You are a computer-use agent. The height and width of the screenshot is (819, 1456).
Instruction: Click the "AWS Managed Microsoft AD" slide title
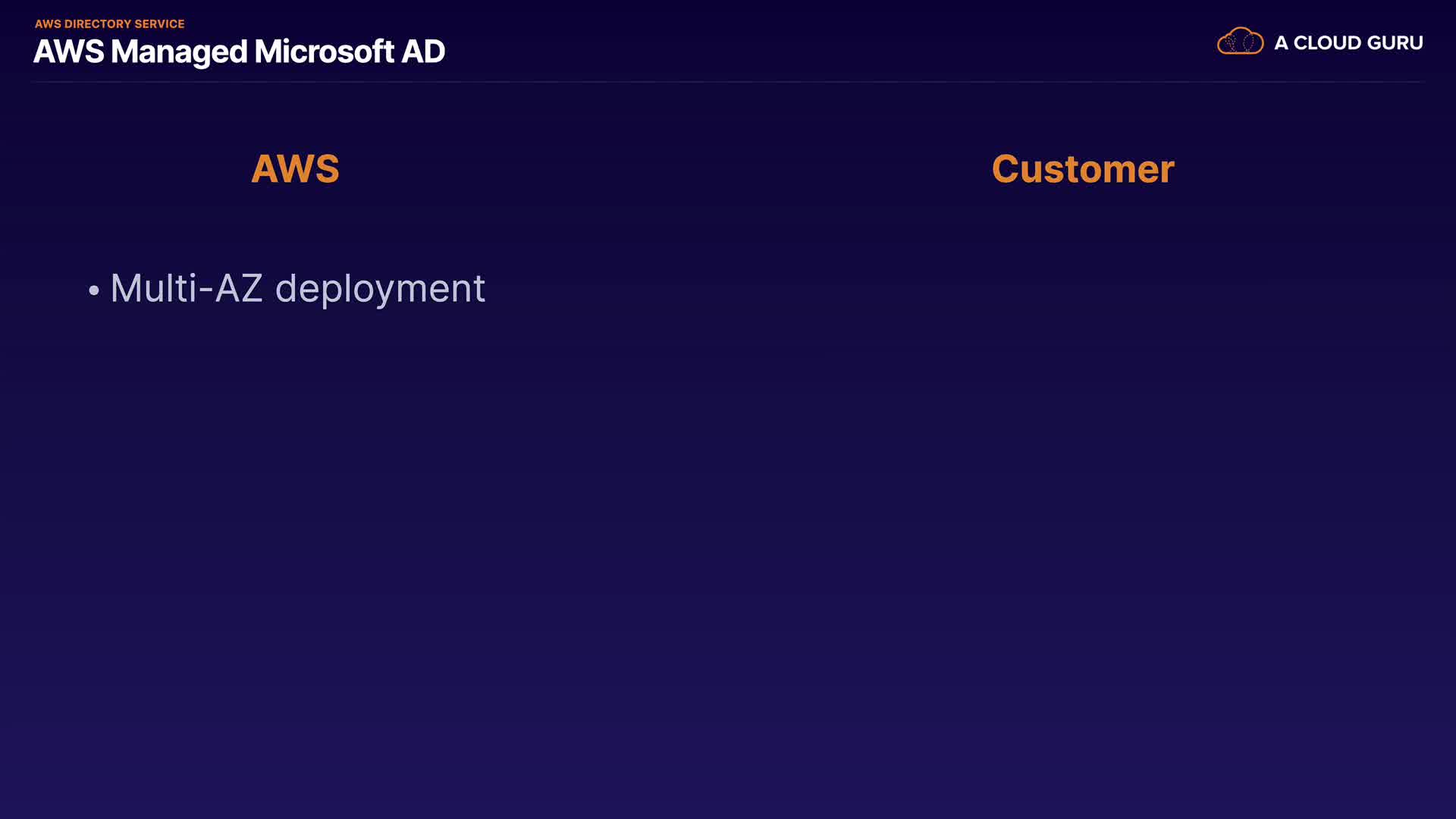[x=239, y=52]
